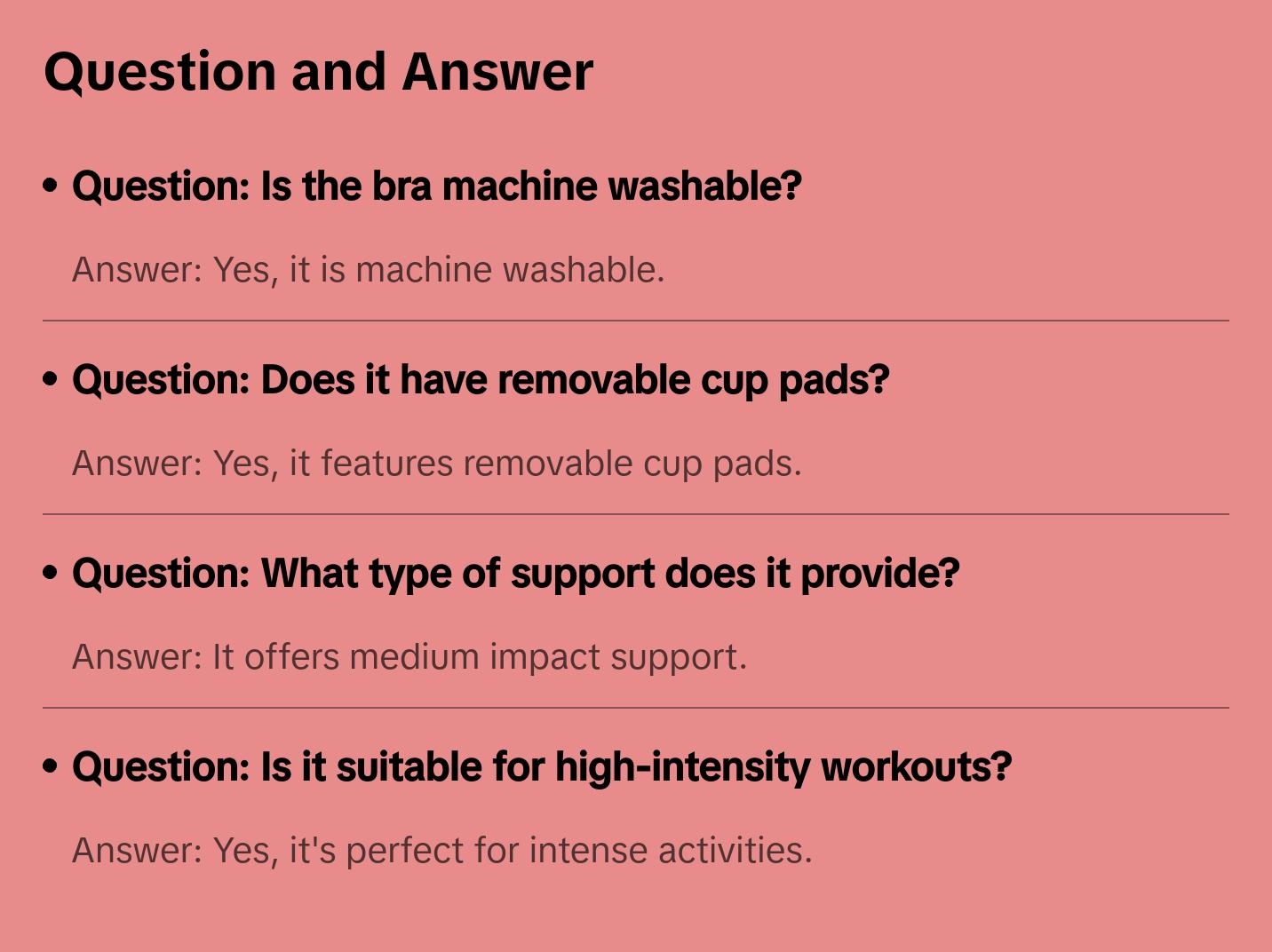Click "Answer:" label before "Yes, it's perfect"
Image resolution: width=1272 pixels, height=952 pixels.
(x=138, y=851)
